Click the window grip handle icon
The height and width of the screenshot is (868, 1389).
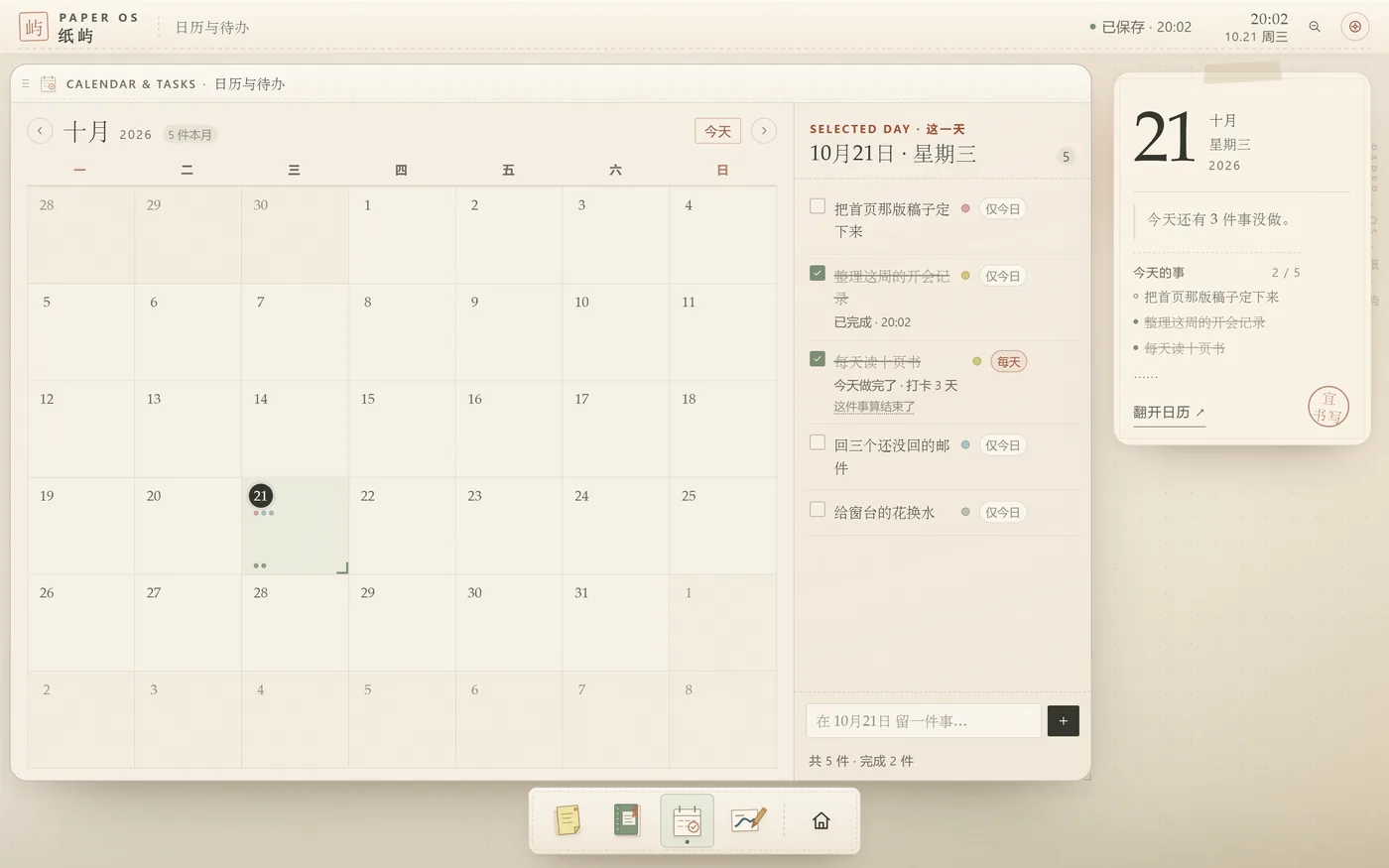[x=25, y=84]
